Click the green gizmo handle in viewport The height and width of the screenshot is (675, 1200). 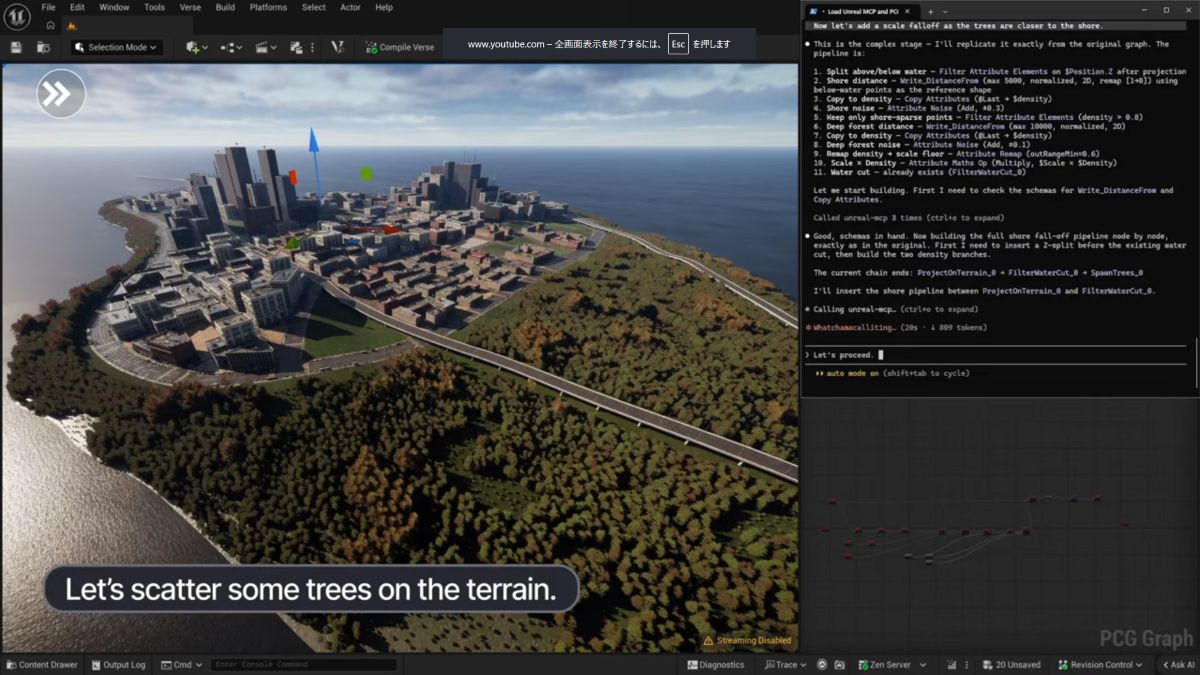367,174
